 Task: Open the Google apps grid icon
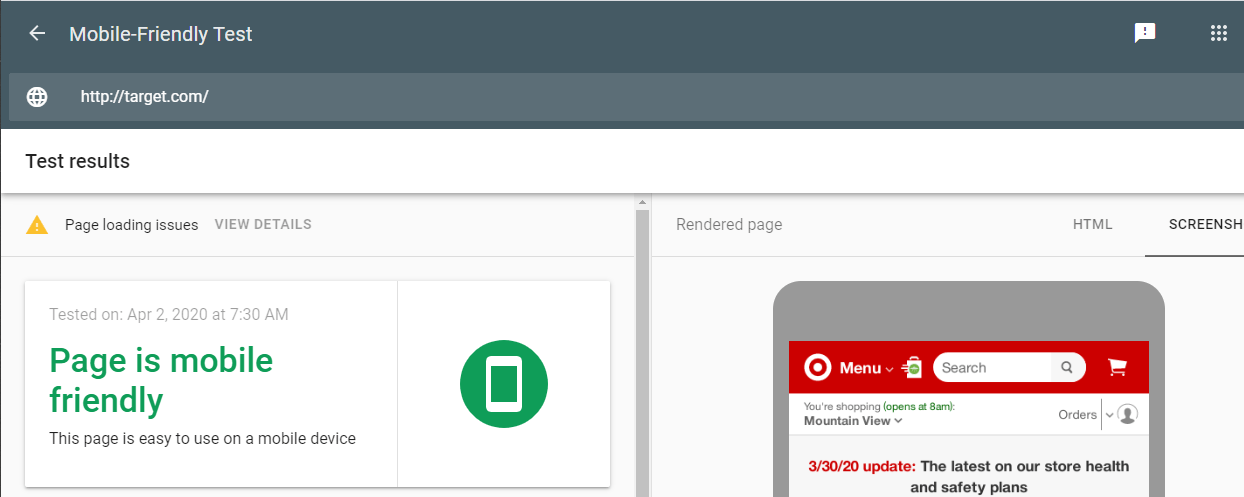(x=1219, y=33)
